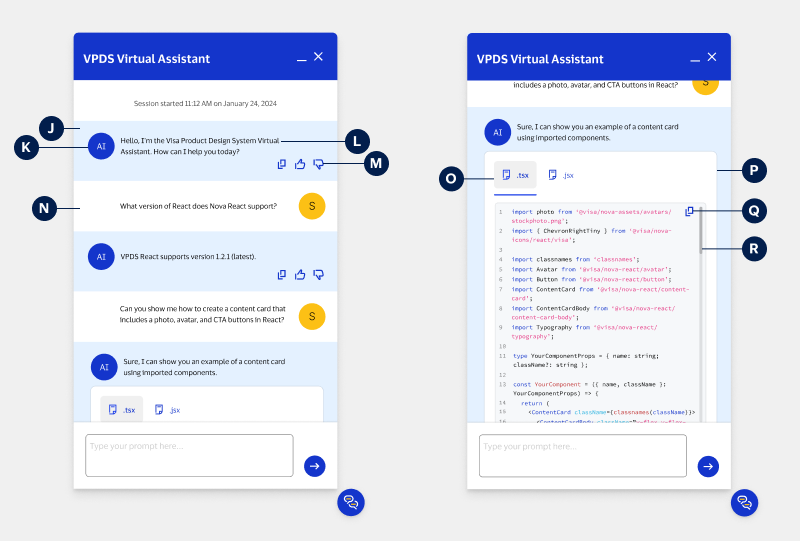Click the S avatar beside the content card question
This screenshot has height=542, width=800.
pos(312,316)
